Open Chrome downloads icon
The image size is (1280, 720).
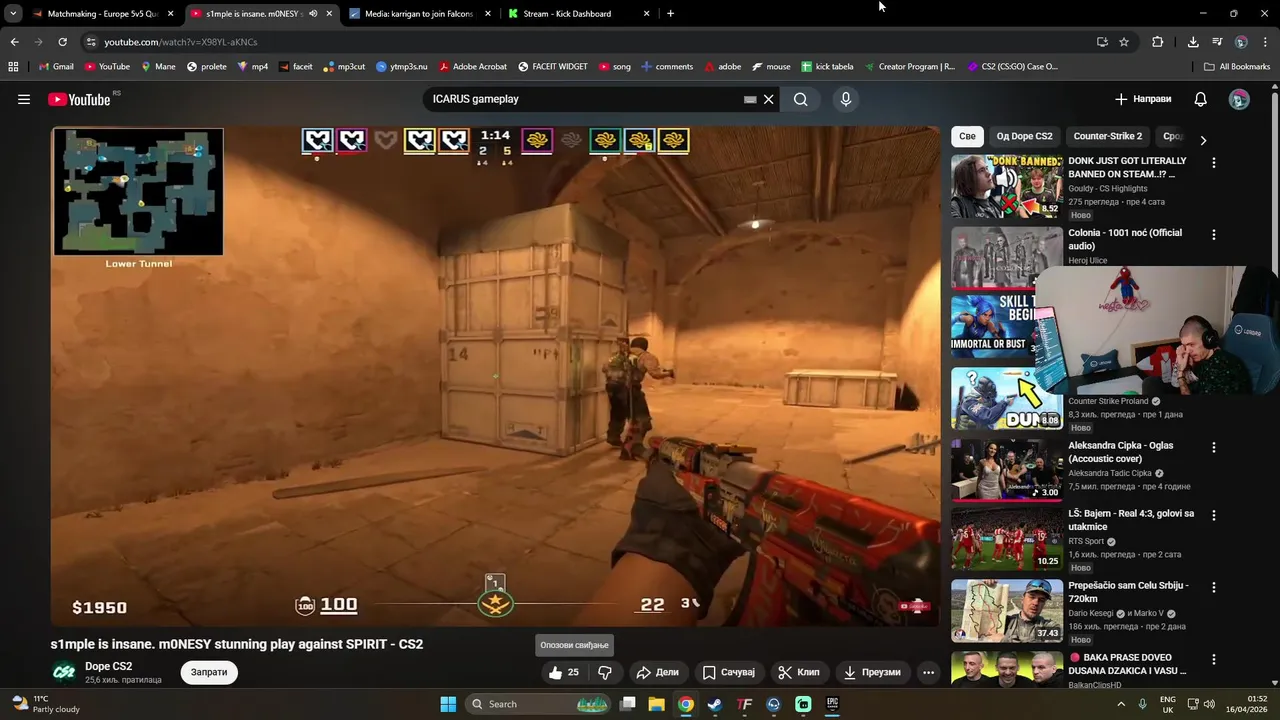[1193, 42]
